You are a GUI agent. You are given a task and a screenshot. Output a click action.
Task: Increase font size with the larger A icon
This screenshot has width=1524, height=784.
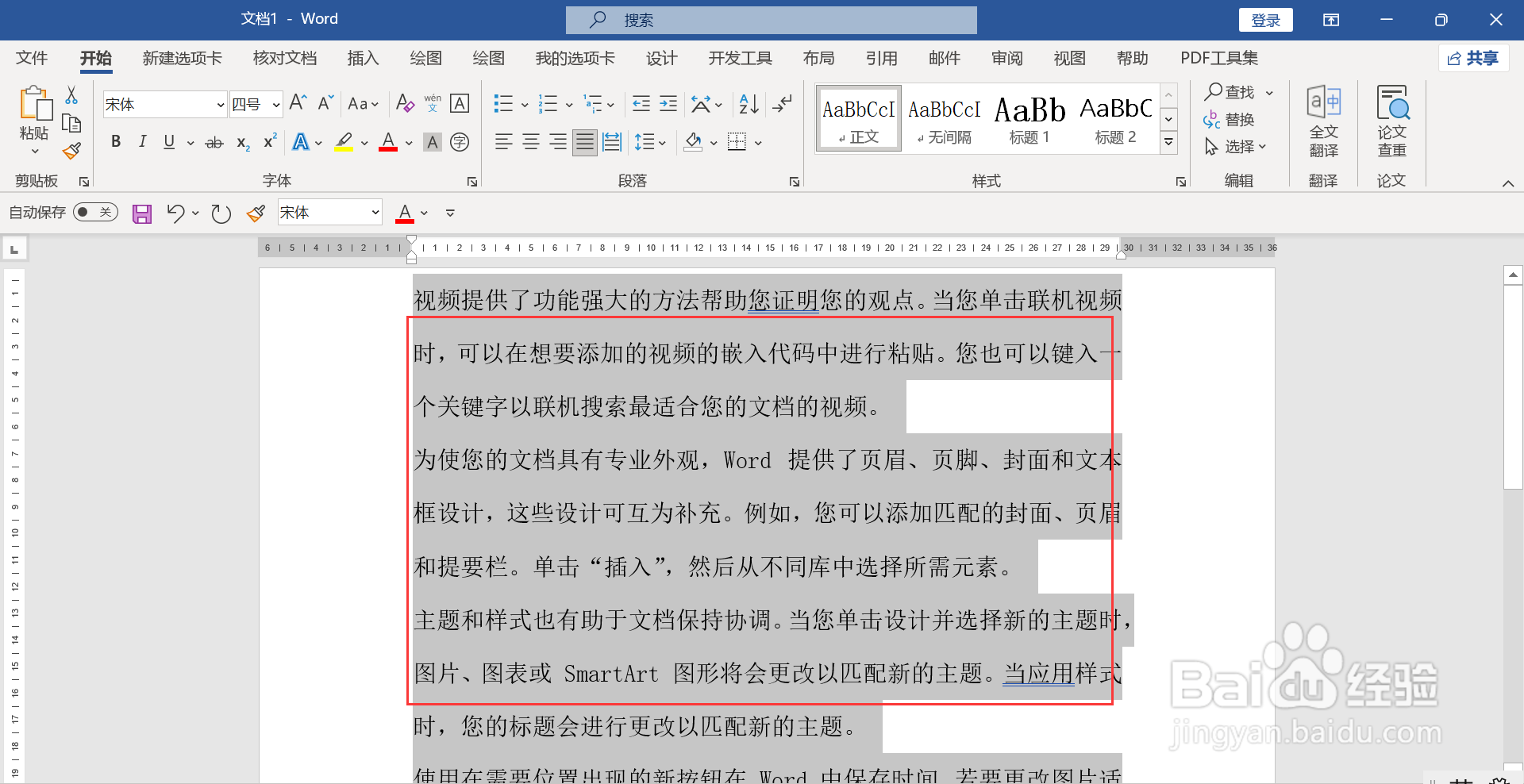click(298, 103)
